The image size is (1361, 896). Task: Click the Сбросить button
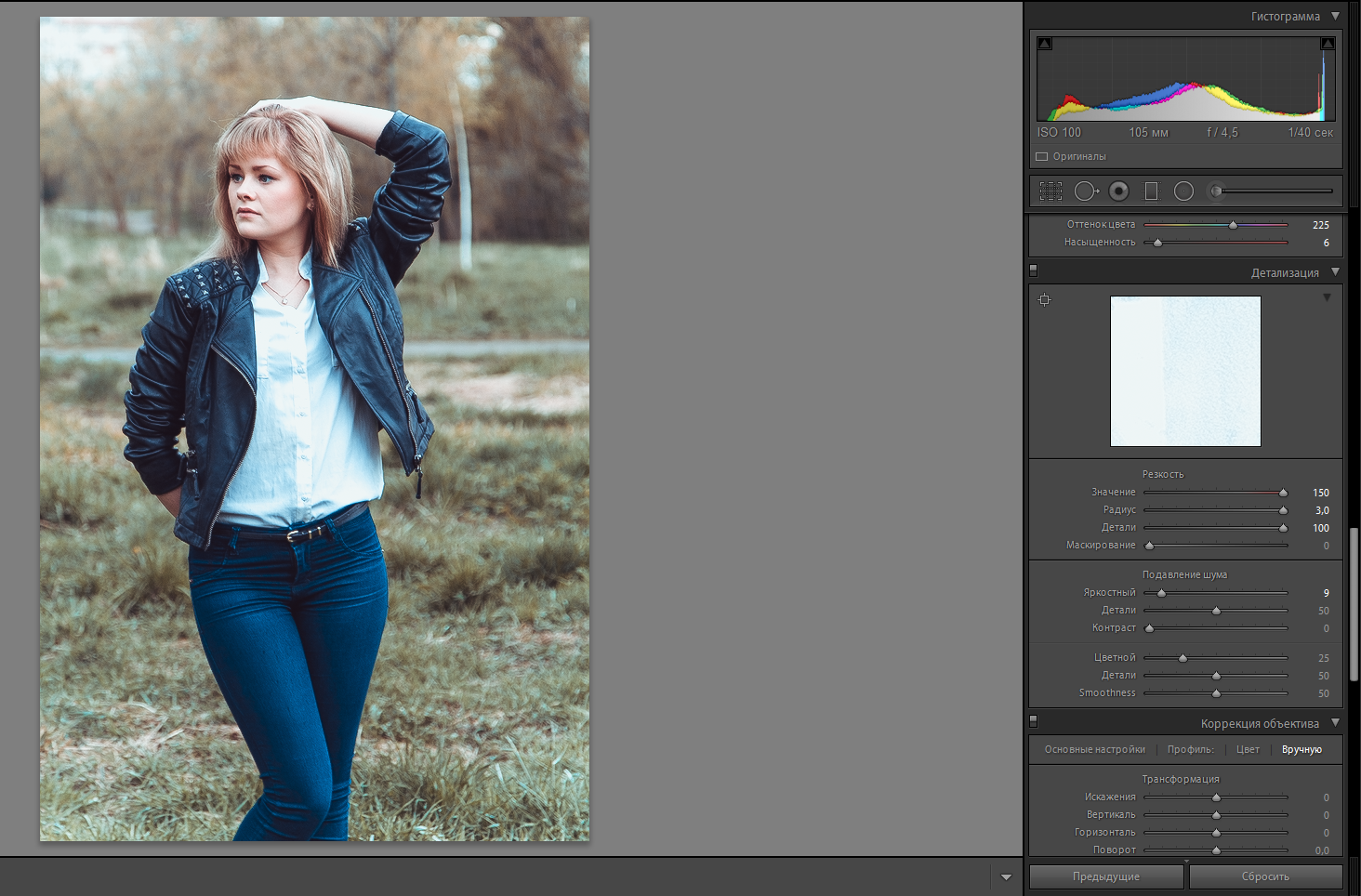(x=1265, y=876)
